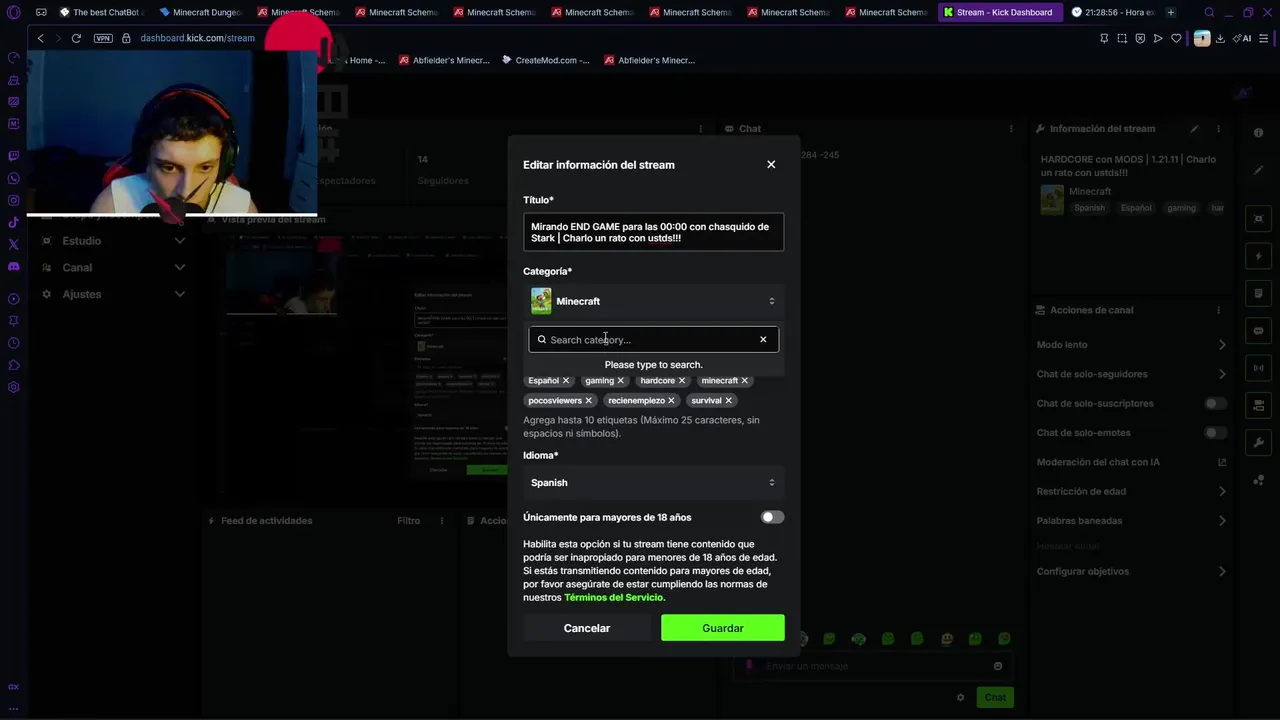Click the Guardar button

[723, 628]
